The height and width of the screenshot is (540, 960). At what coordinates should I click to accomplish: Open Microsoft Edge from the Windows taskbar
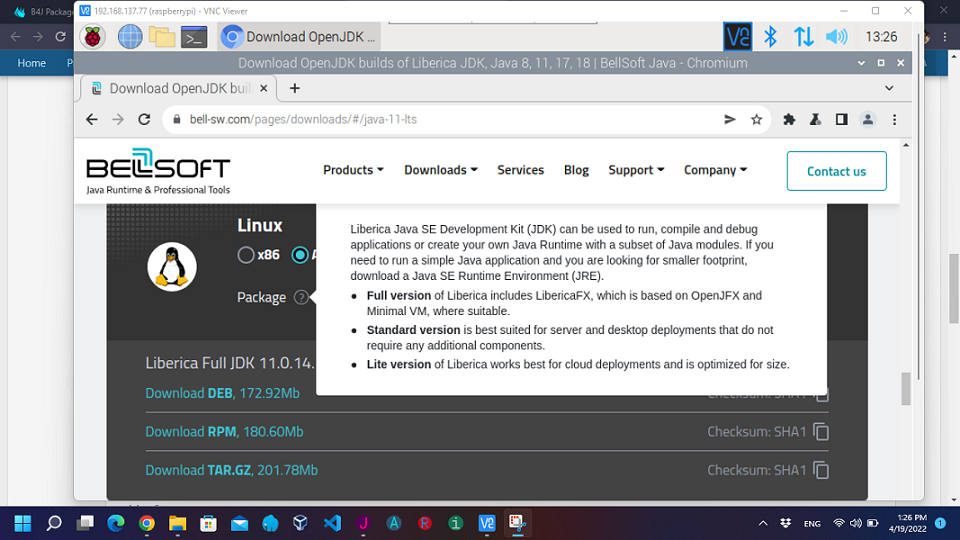(x=116, y=523)
